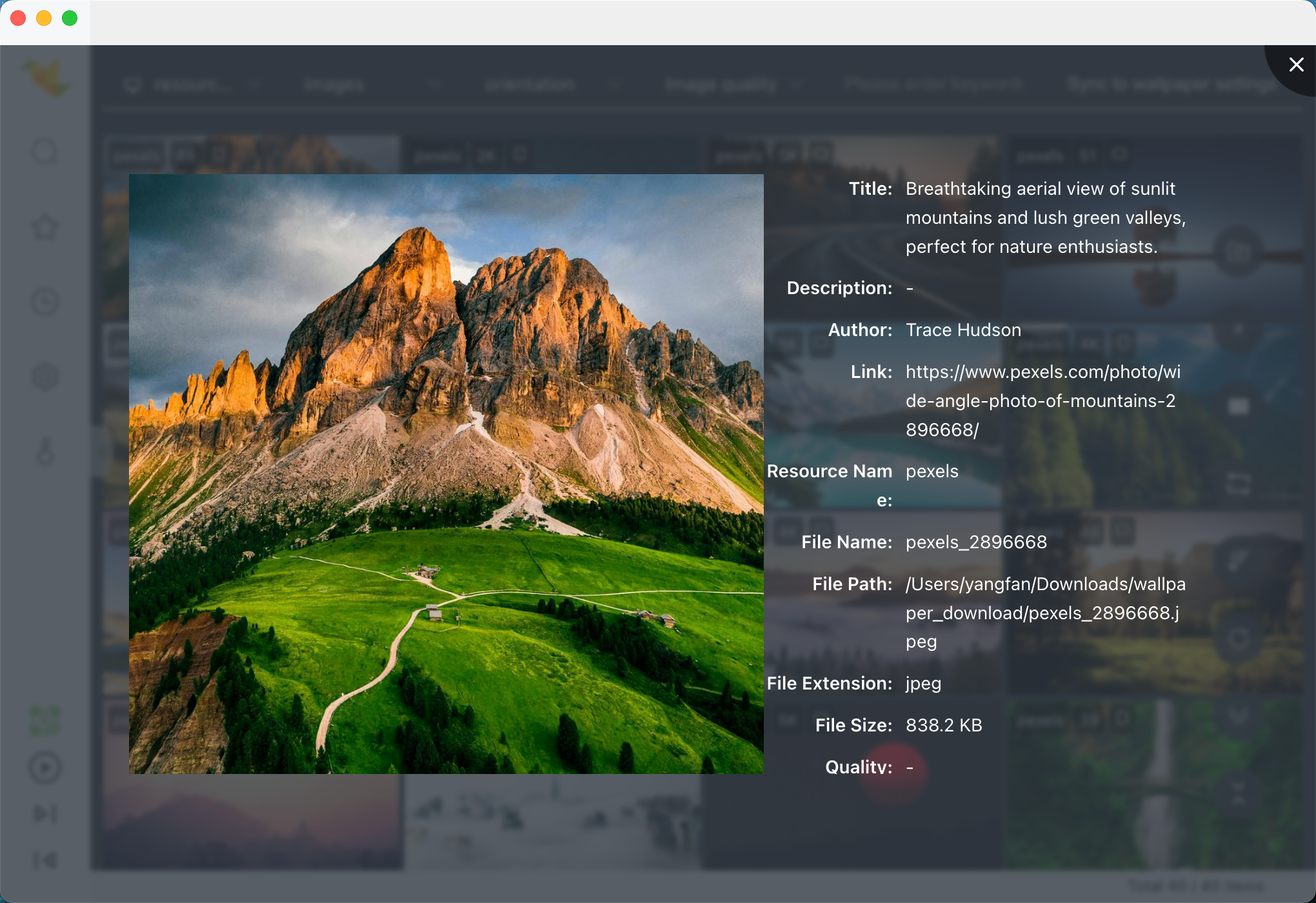This screenshot has height=903, width=1316.
Task: Open the history clock in sidebar
Action: coord(45,302)
